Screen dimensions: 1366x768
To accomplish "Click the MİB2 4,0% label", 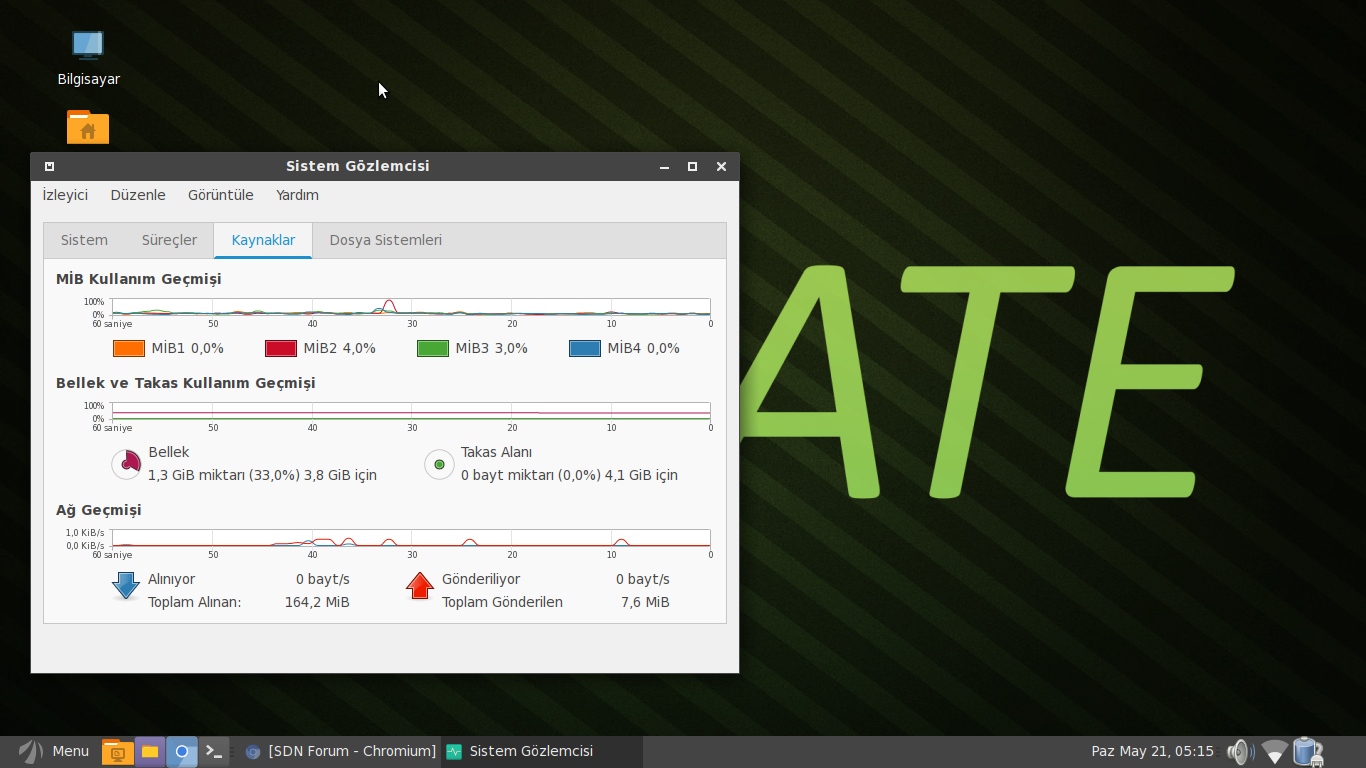I will [340, 348].
